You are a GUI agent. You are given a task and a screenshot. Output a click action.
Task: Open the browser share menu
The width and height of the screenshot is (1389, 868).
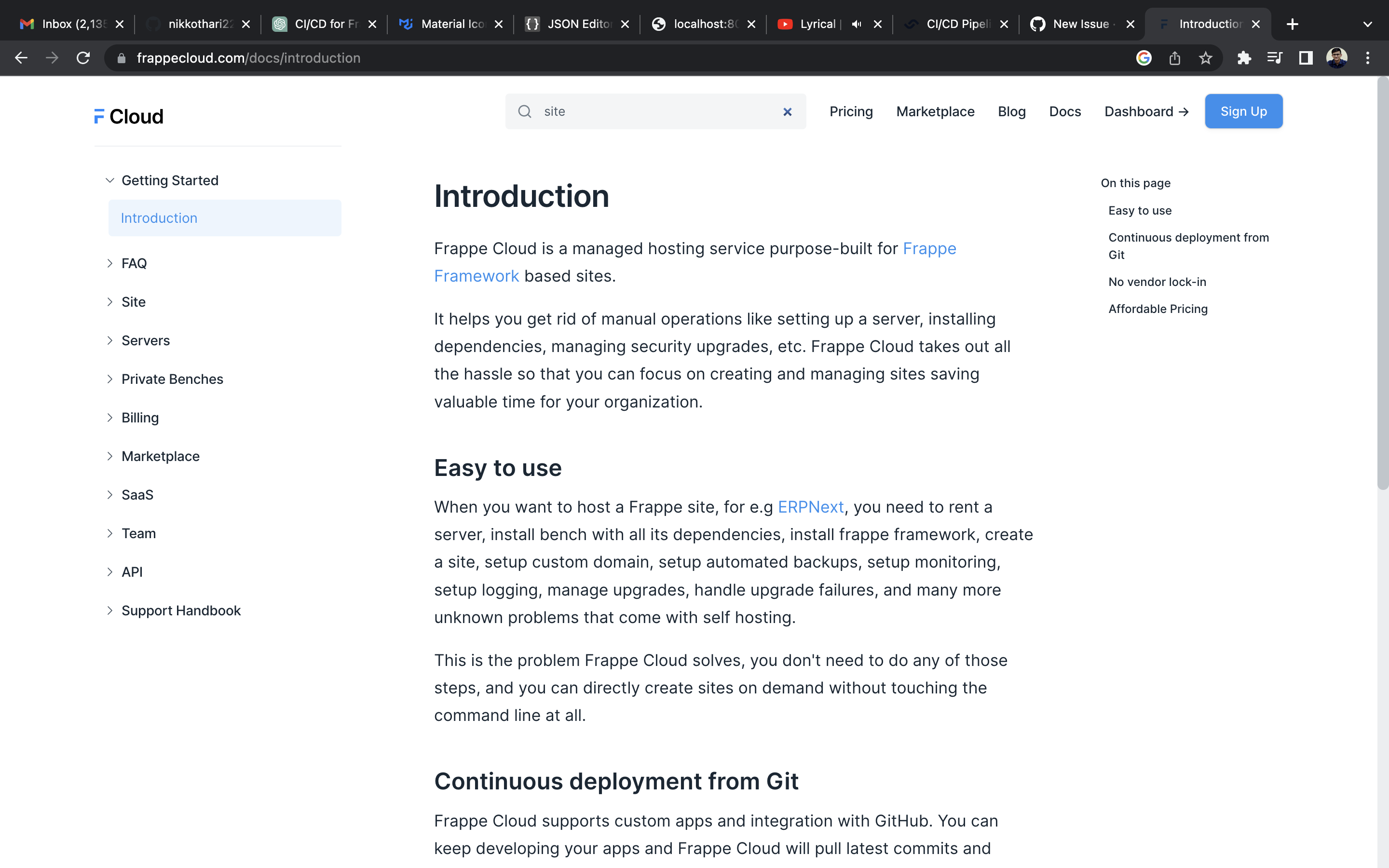1175,57
